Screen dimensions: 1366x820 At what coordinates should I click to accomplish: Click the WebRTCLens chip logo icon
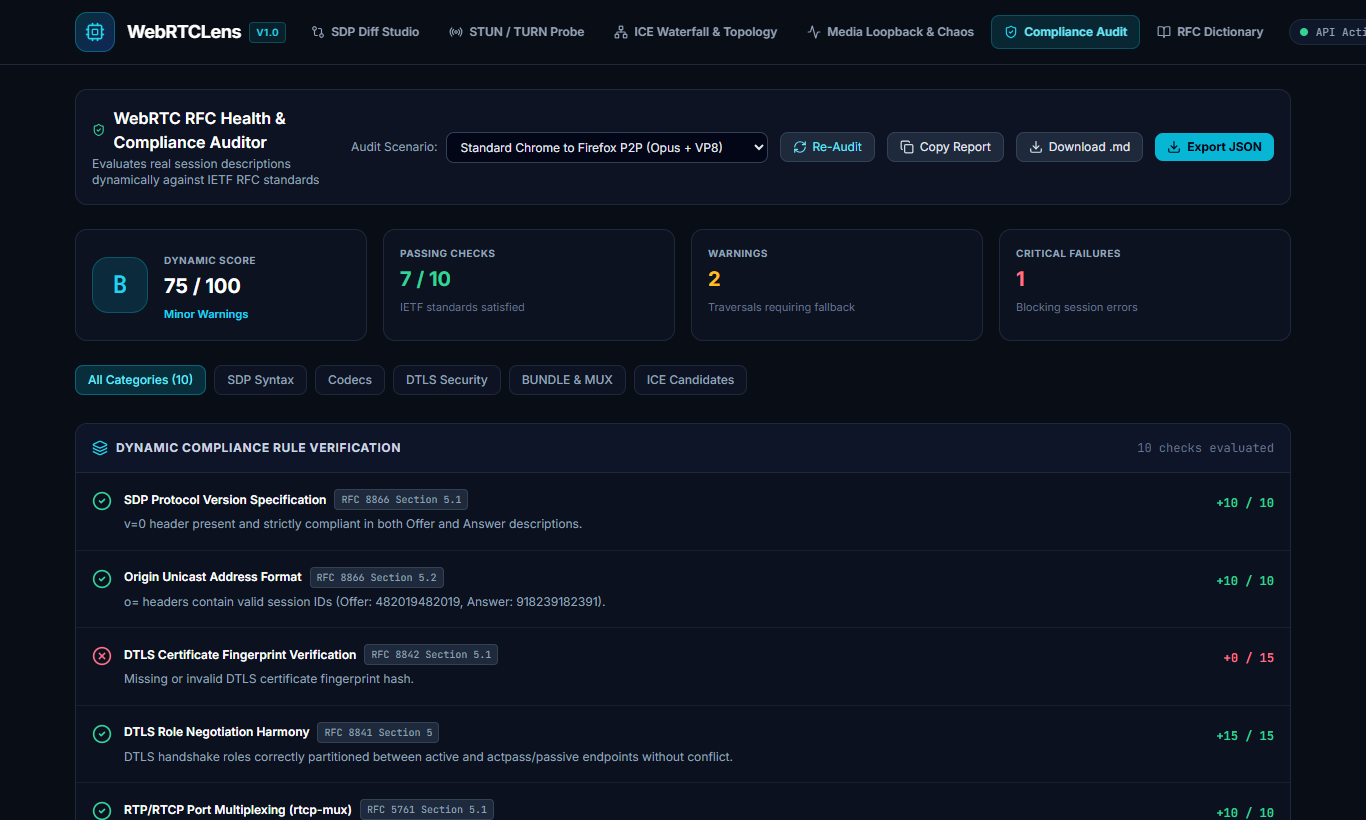point(95,32)
